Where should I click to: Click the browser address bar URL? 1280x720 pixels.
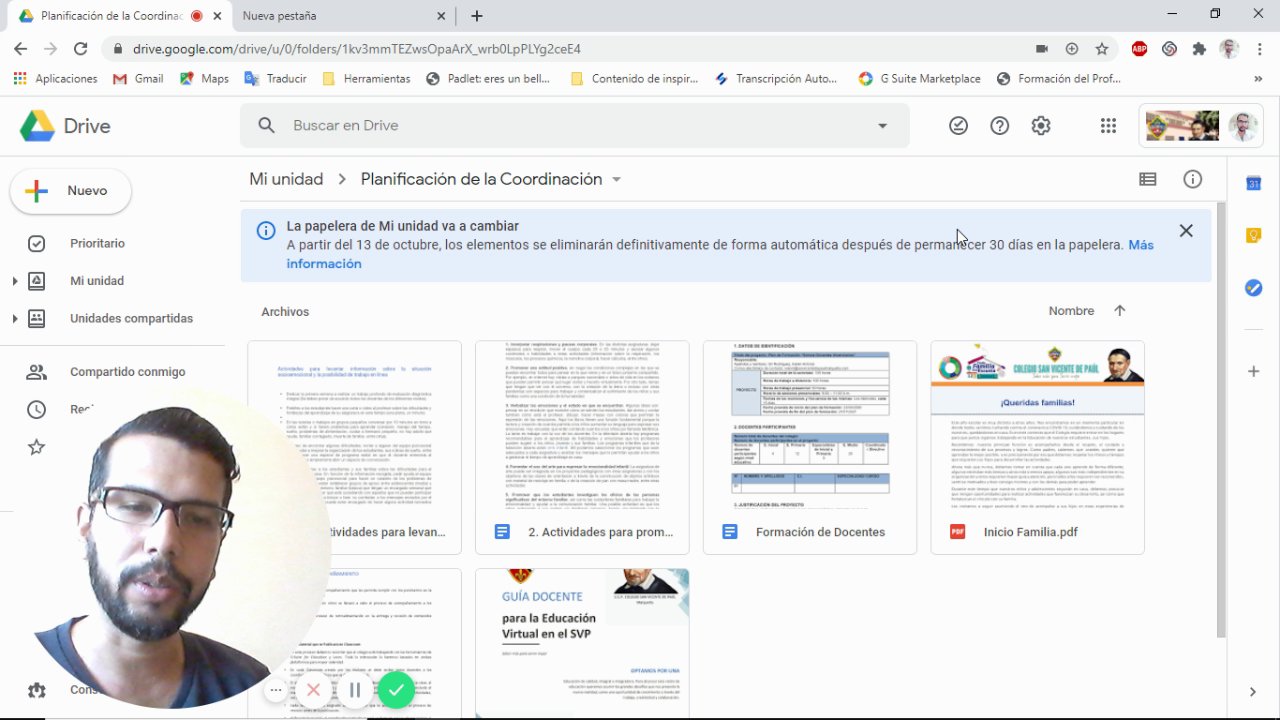point(357,48)
